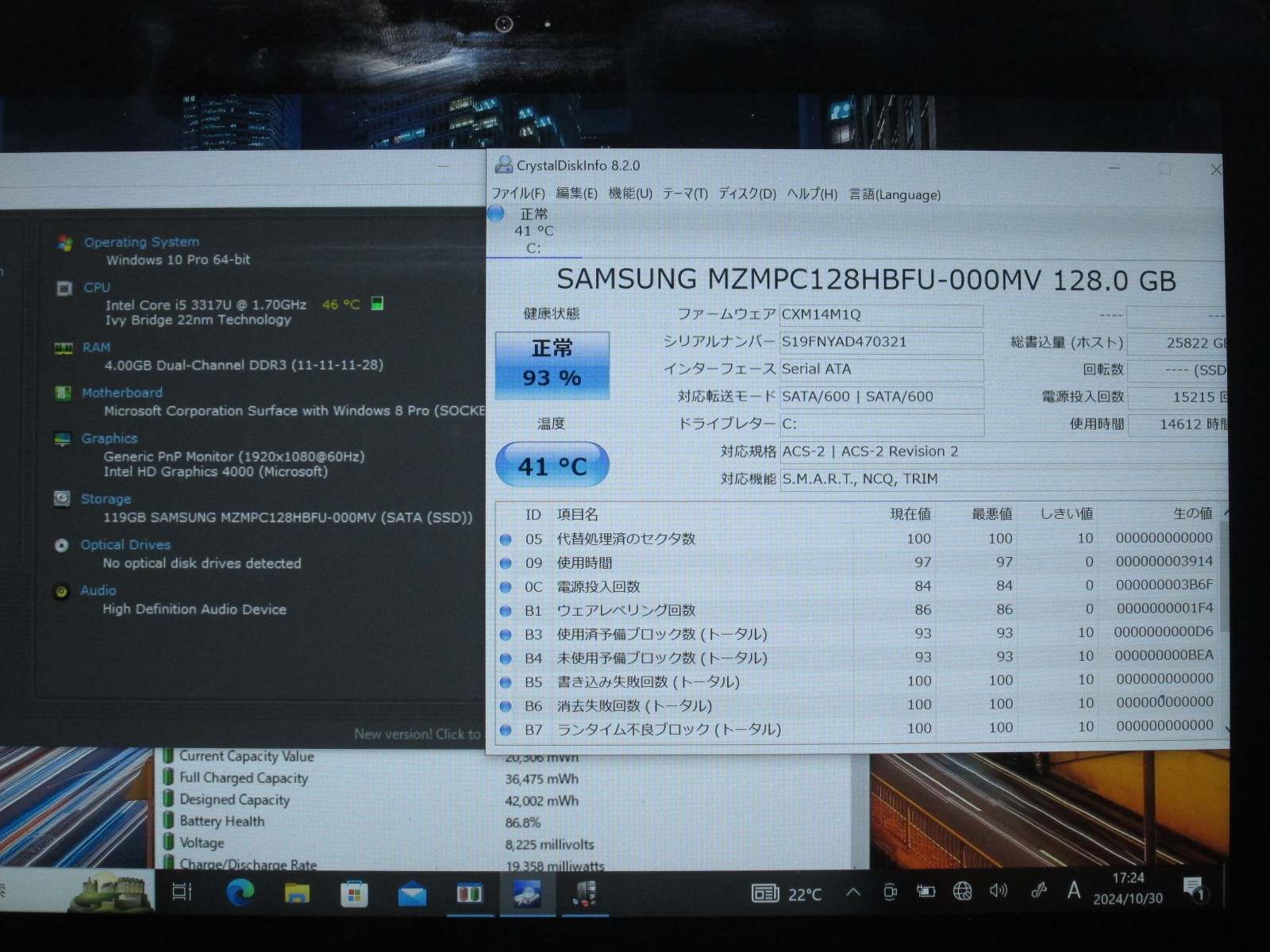Click the 現在値 column header

(910, 514)
